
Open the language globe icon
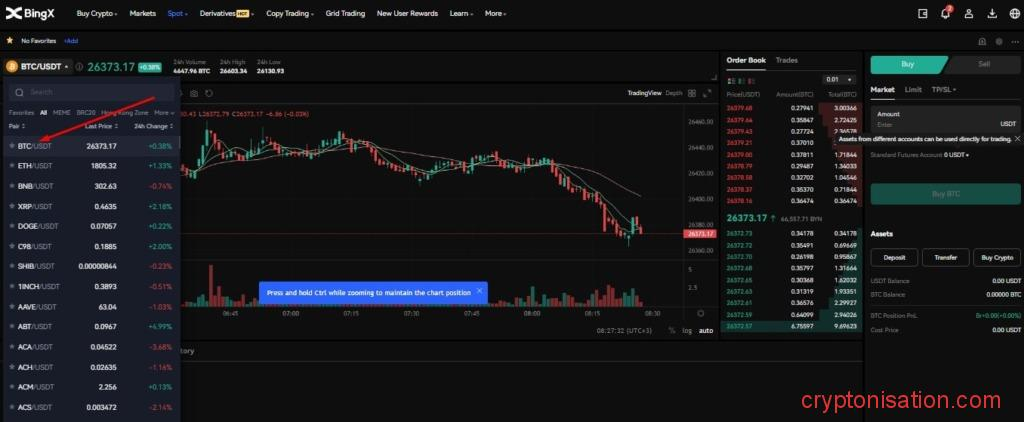click(x=1013, y=14)
